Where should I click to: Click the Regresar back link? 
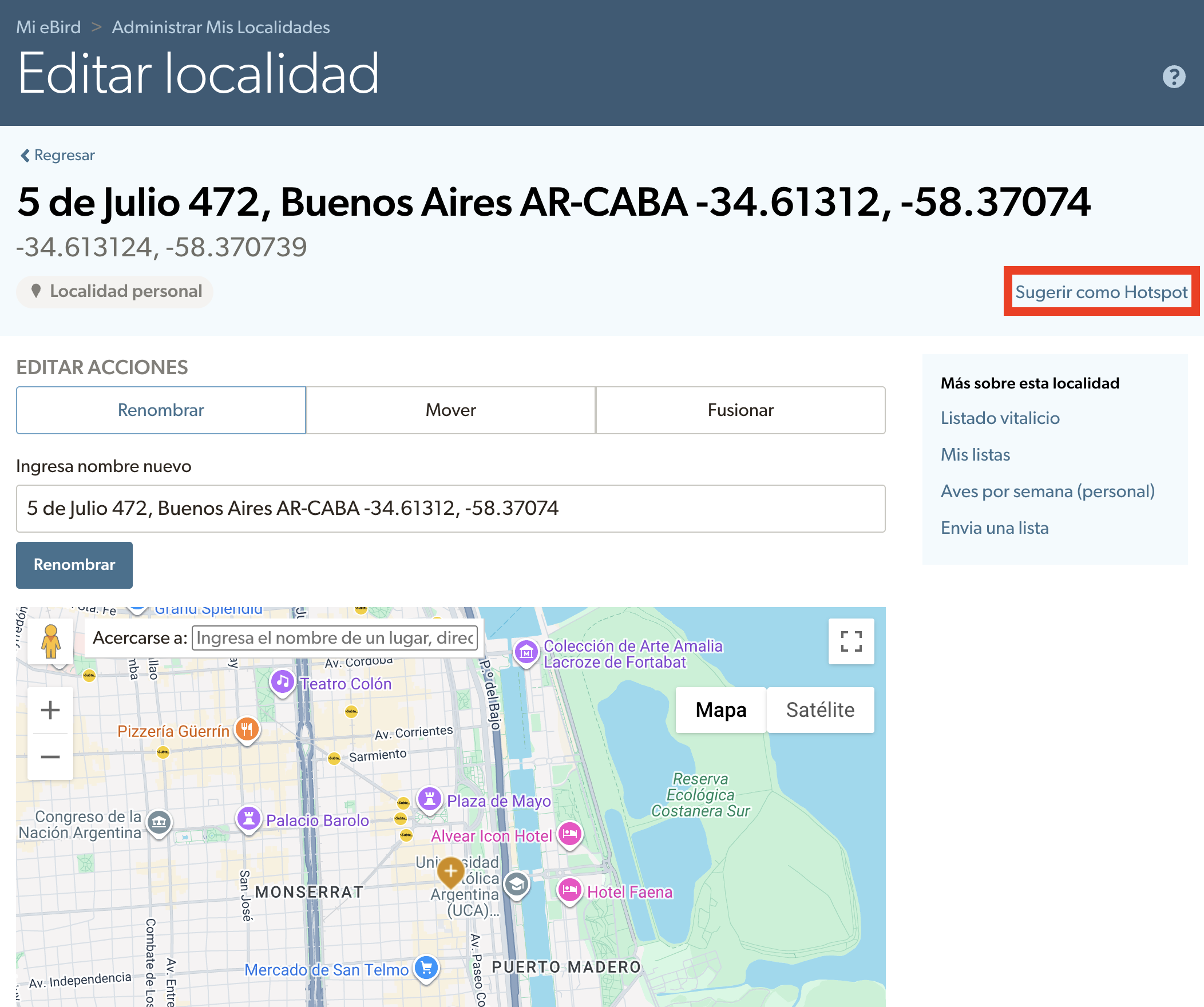57,155
